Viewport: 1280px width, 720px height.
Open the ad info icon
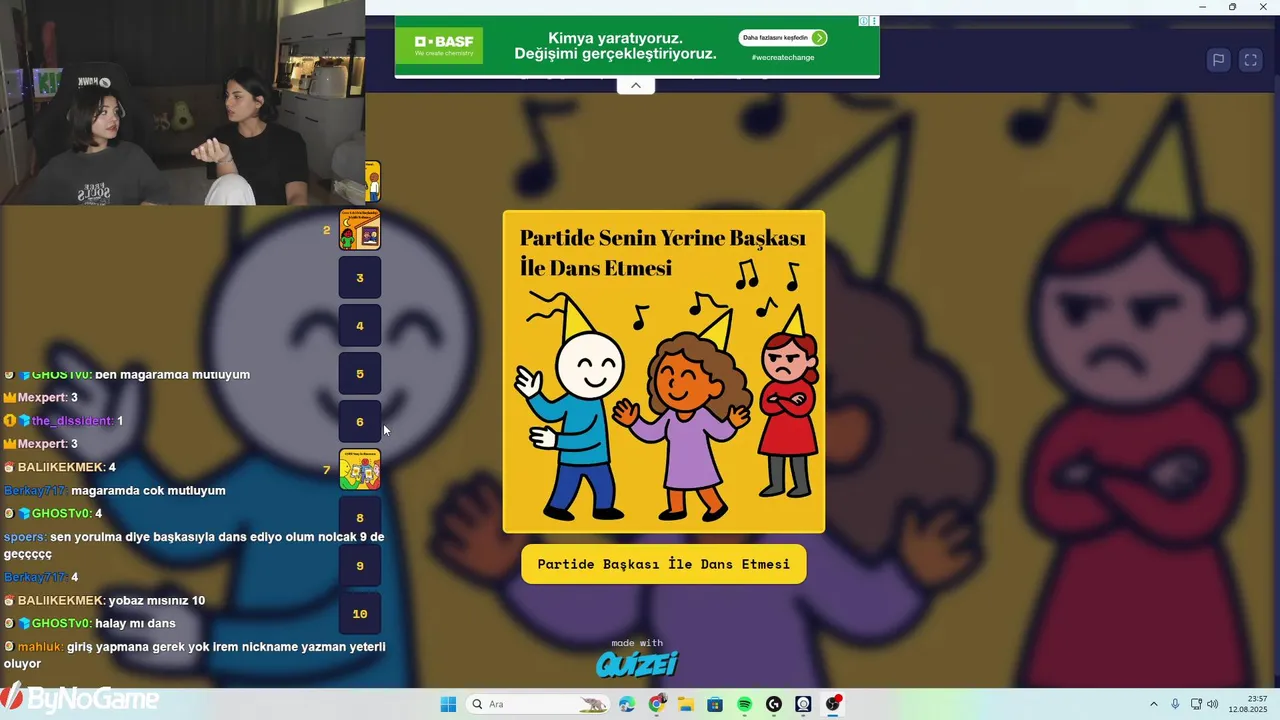(864, 21)
